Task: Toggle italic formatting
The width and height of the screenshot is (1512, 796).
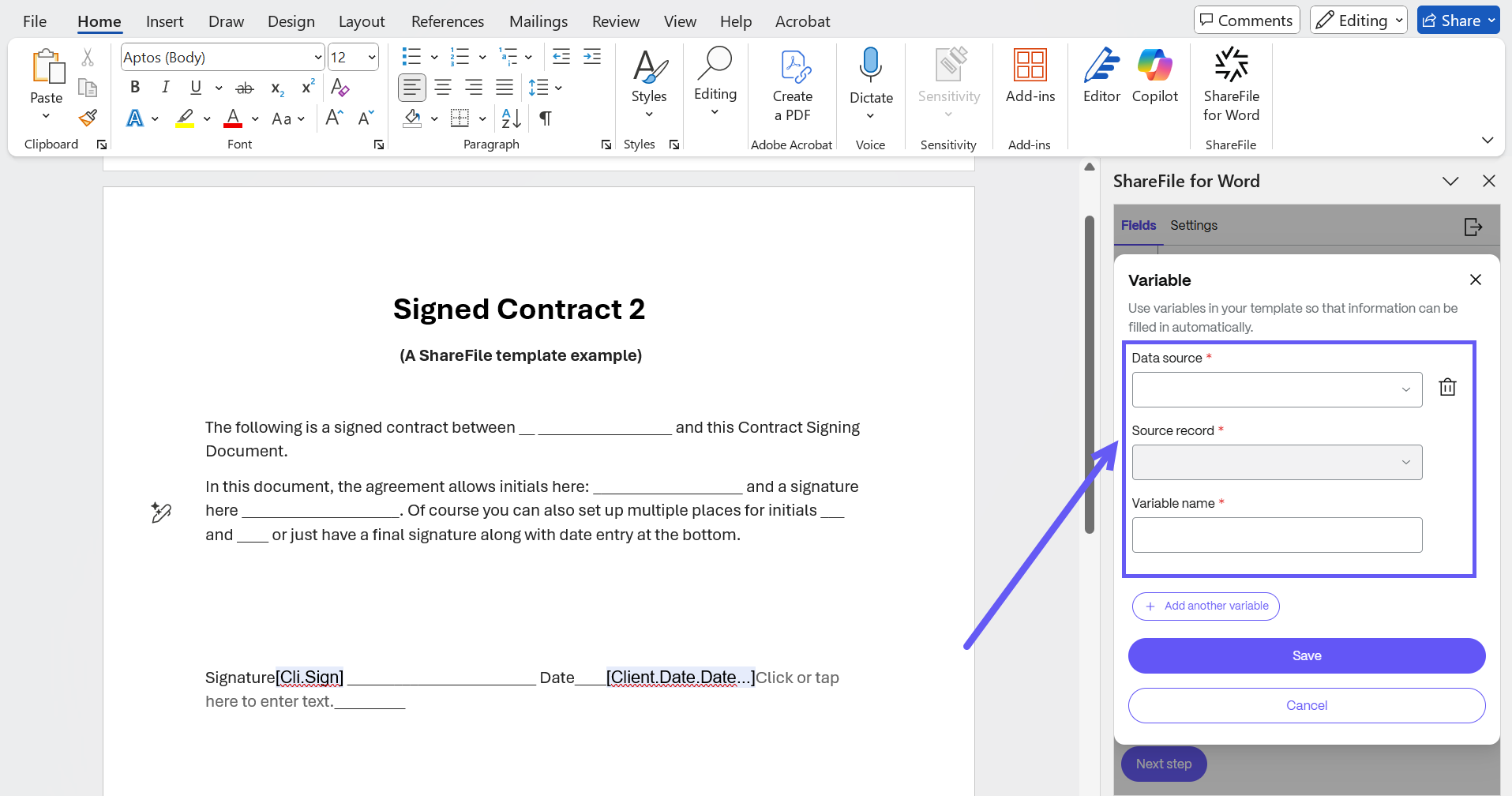Action: [x=165, y=88]
